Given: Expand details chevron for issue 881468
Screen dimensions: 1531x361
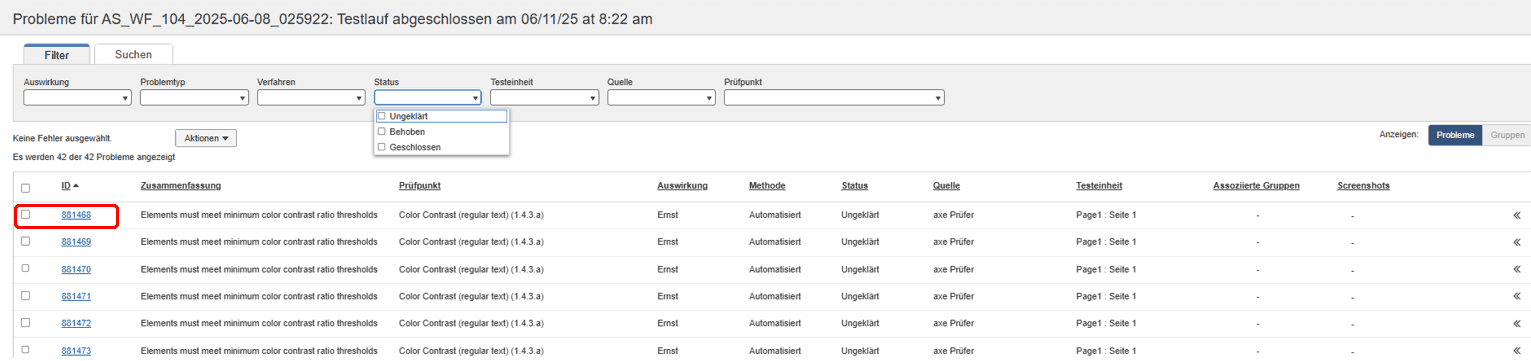Looking at the screenshot, I should tap(1517, 215).
